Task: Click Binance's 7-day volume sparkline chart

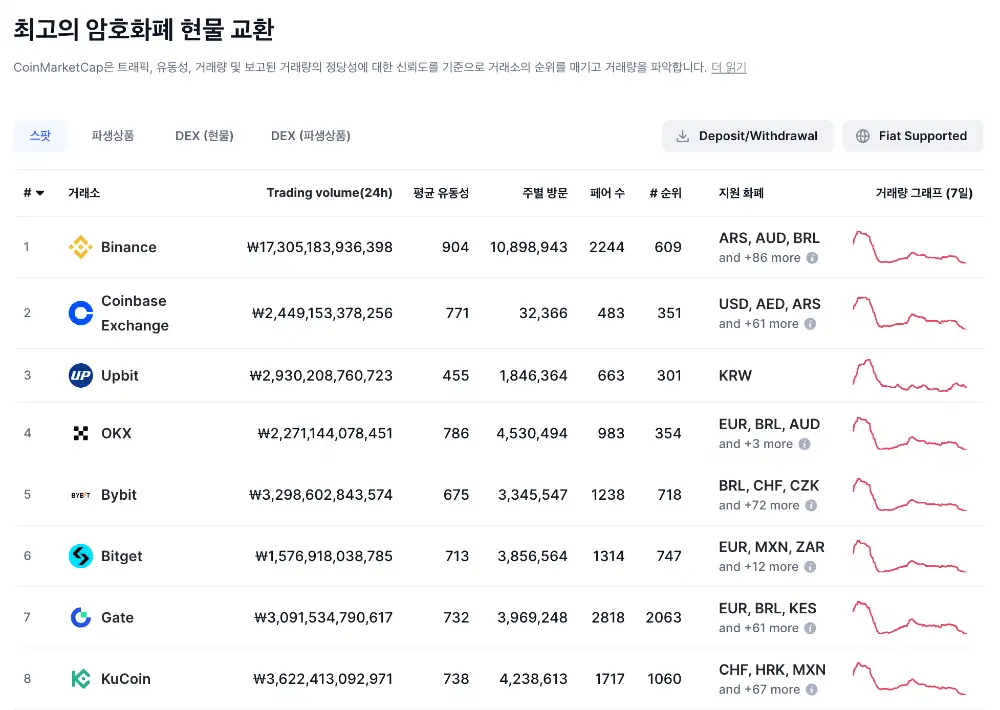Action: [910, 247]
